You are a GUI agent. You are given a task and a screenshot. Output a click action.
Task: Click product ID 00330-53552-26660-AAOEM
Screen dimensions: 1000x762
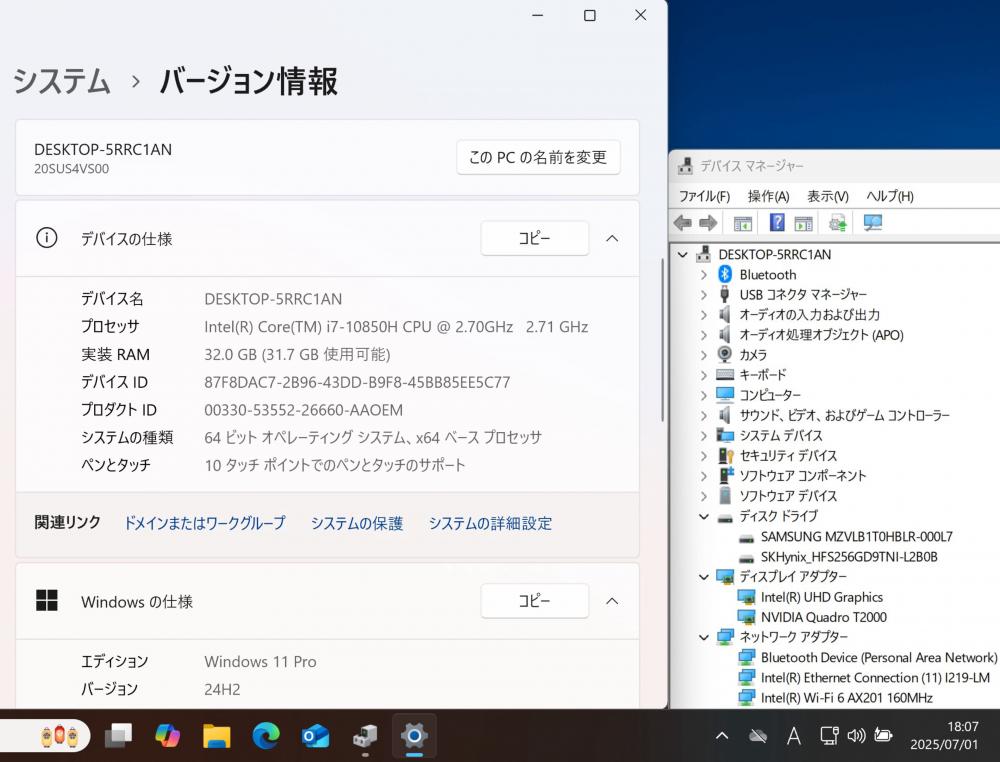[x=304, y=410]
